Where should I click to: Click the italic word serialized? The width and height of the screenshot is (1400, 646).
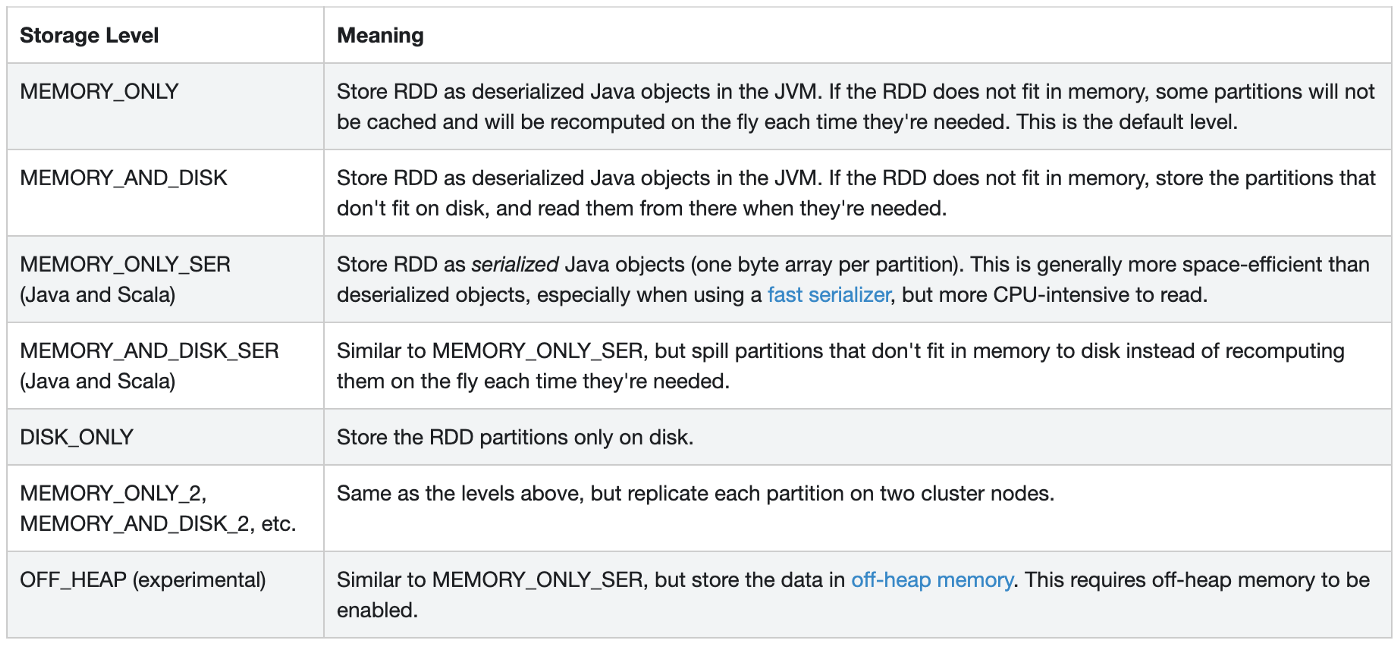(x=515, y=265)
